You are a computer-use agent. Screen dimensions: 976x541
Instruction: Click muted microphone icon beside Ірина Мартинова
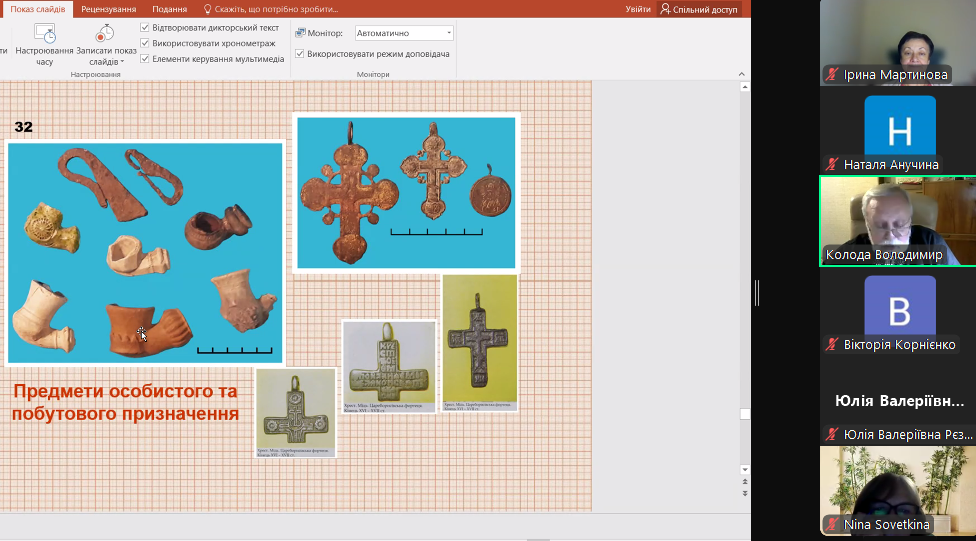[832, 74]
